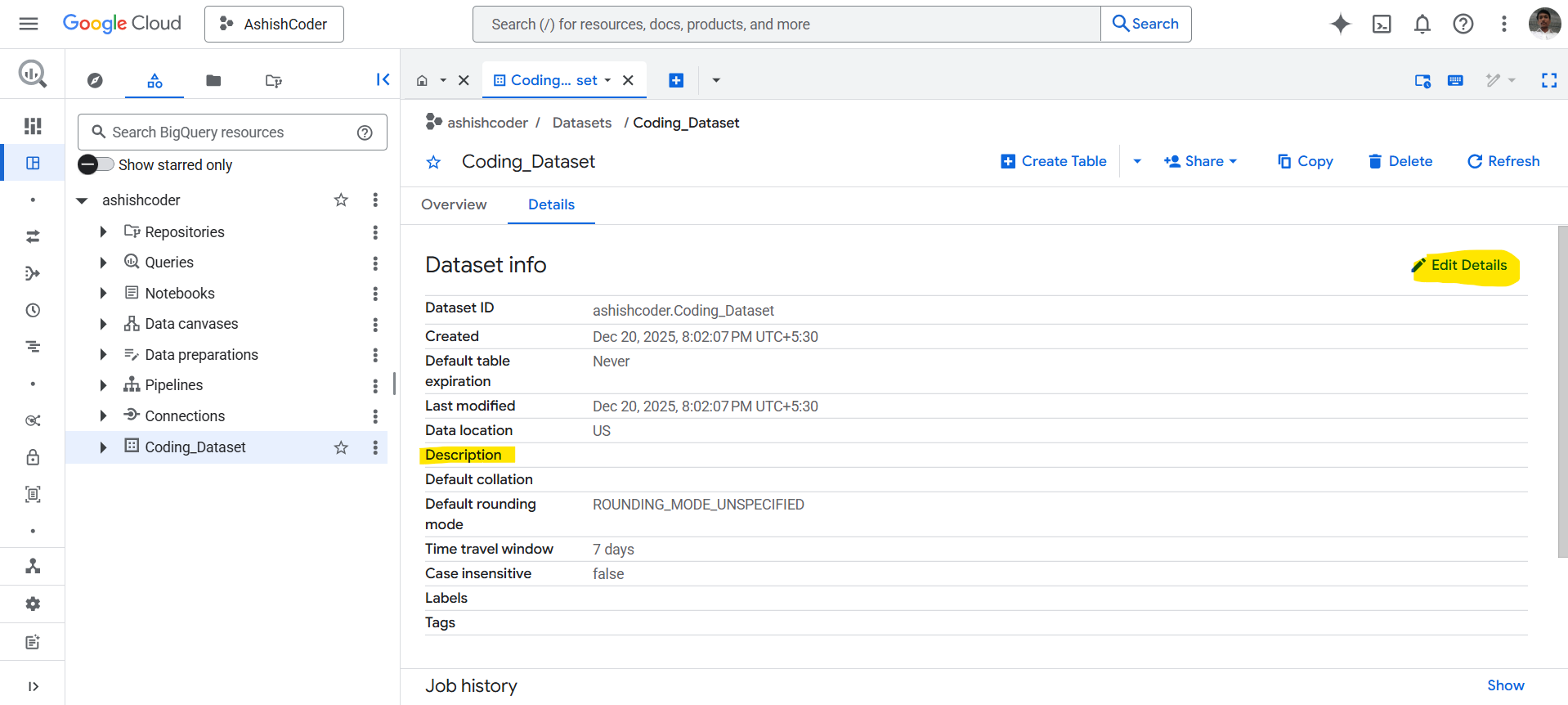Open search help icon in BigQuery resources field
1568x705 pixels.
click(x=365, y=132)
